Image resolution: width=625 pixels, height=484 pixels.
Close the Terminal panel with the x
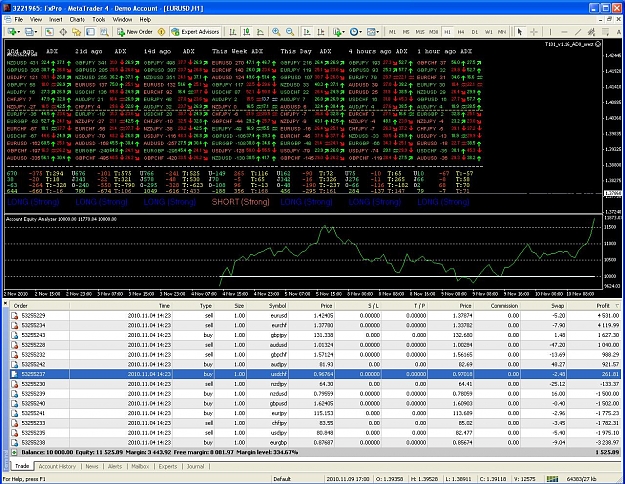click(6, 303)
